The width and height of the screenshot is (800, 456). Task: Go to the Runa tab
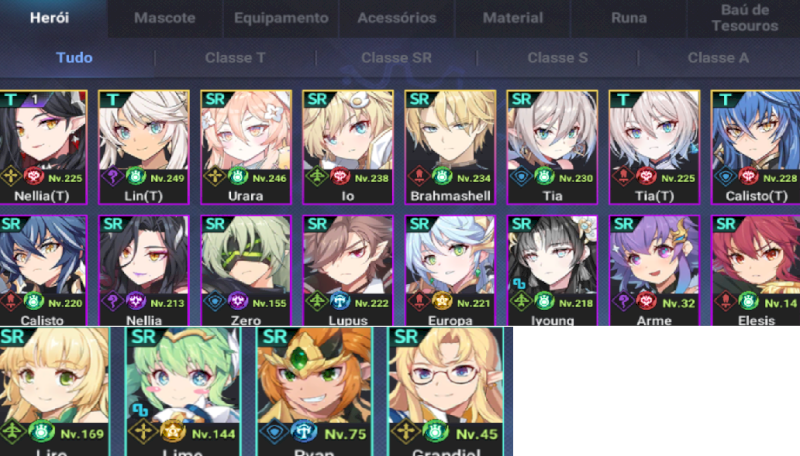pos(629,18)
